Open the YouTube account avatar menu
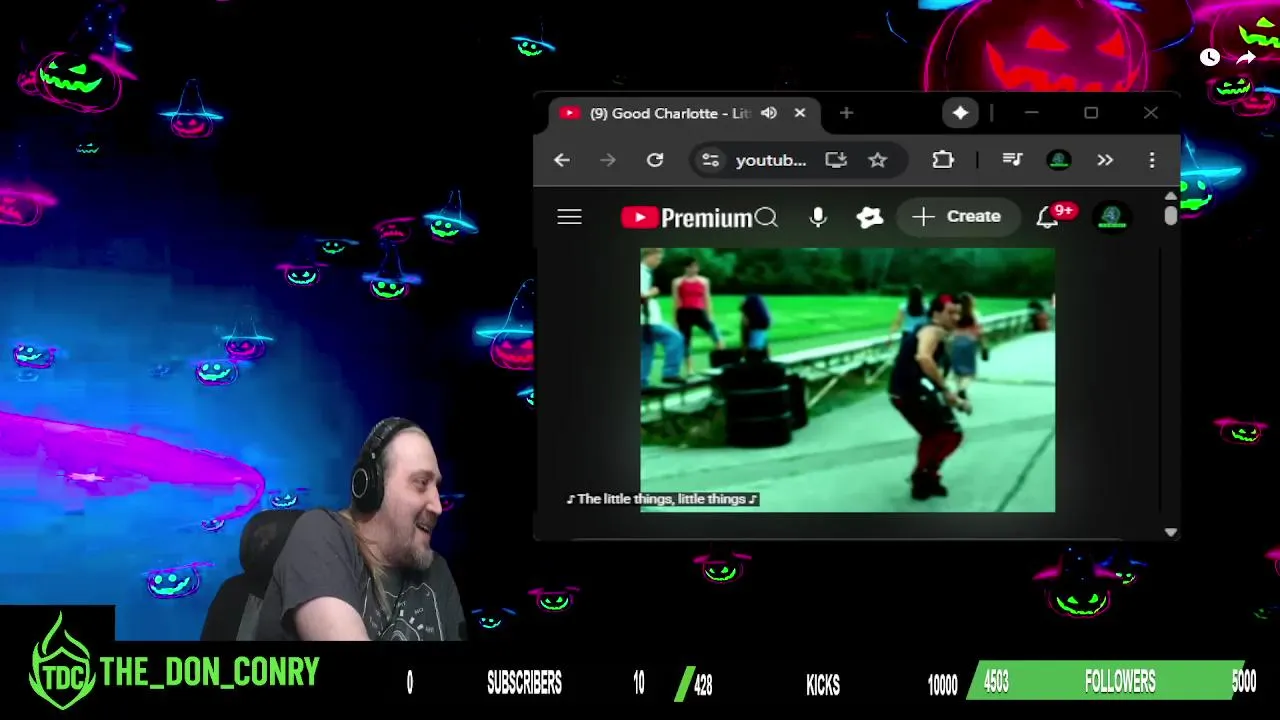Image resolution: width=1280 pixels, height=720 pixels. 1111,216
